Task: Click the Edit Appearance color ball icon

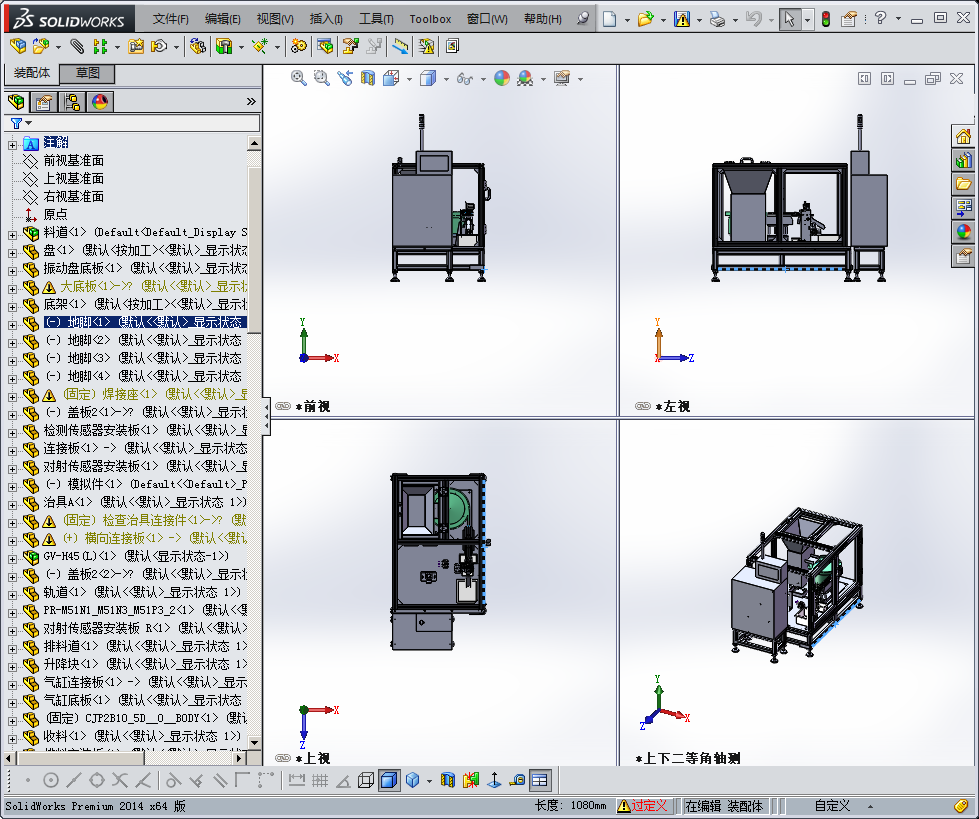Action: 501,78
